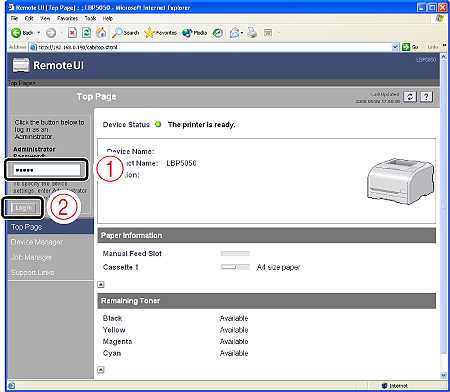Click the Forward navigation arrow
Viewport: 450px width, 392px height.
tap(51, 33)
